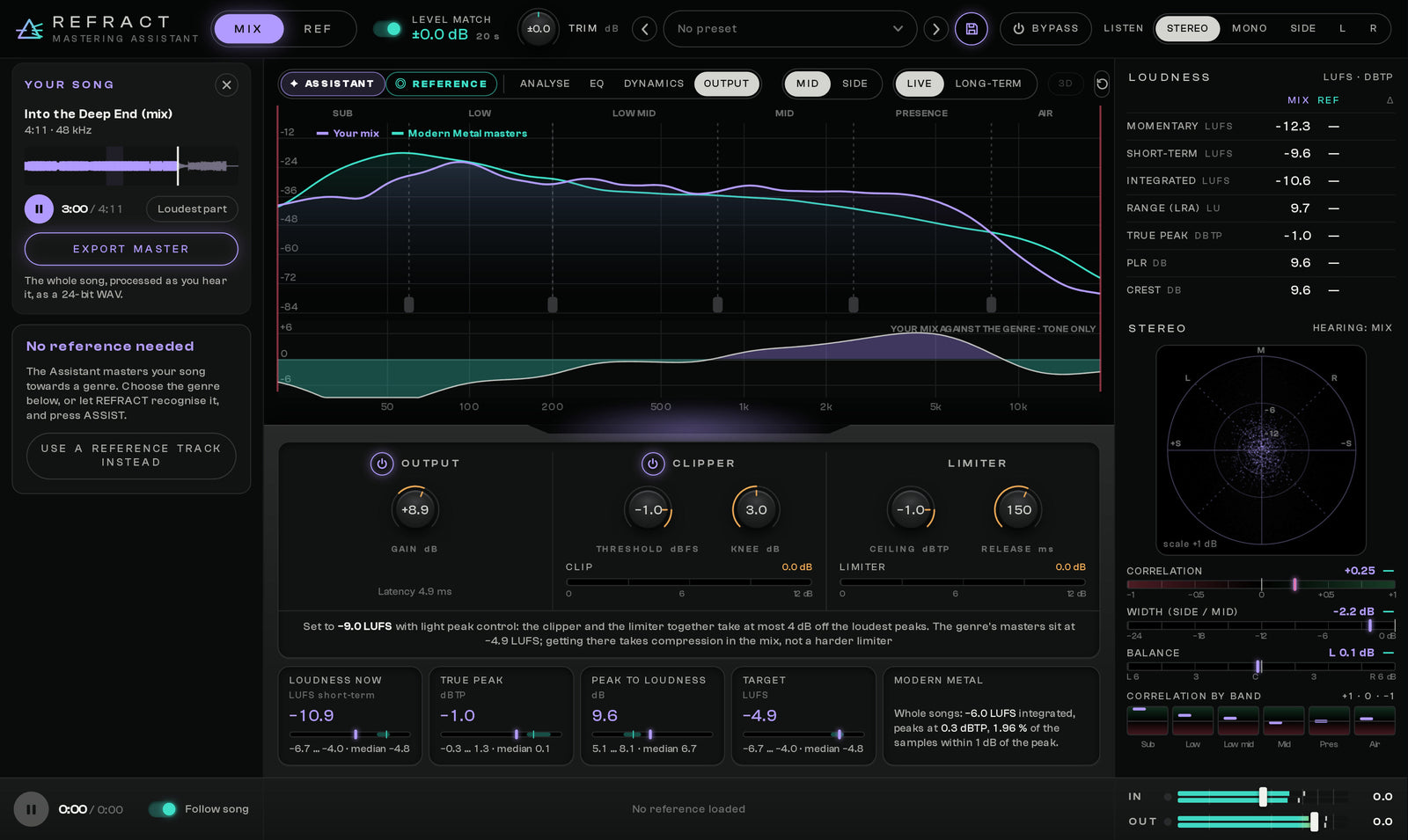Viewport: 1408px width, 840px height.
Task: Click the Refract logo icon
Action: click(30, 29)
